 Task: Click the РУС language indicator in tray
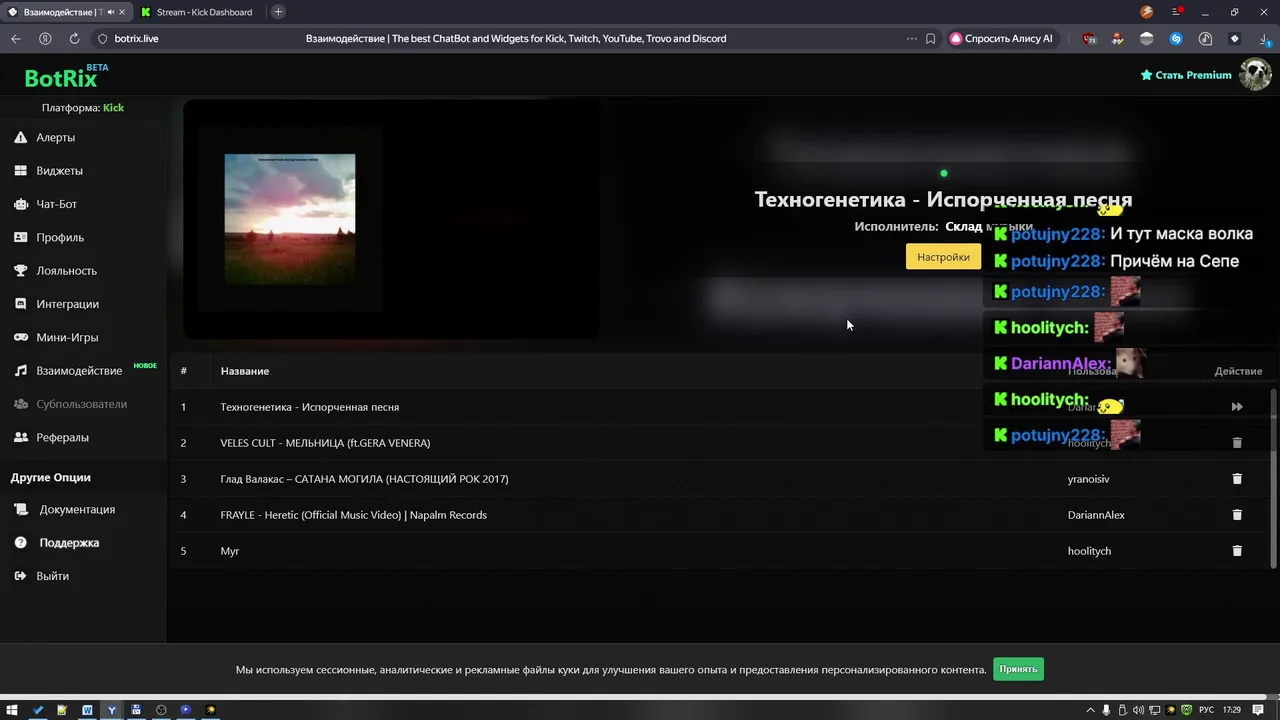point(1206,710)
